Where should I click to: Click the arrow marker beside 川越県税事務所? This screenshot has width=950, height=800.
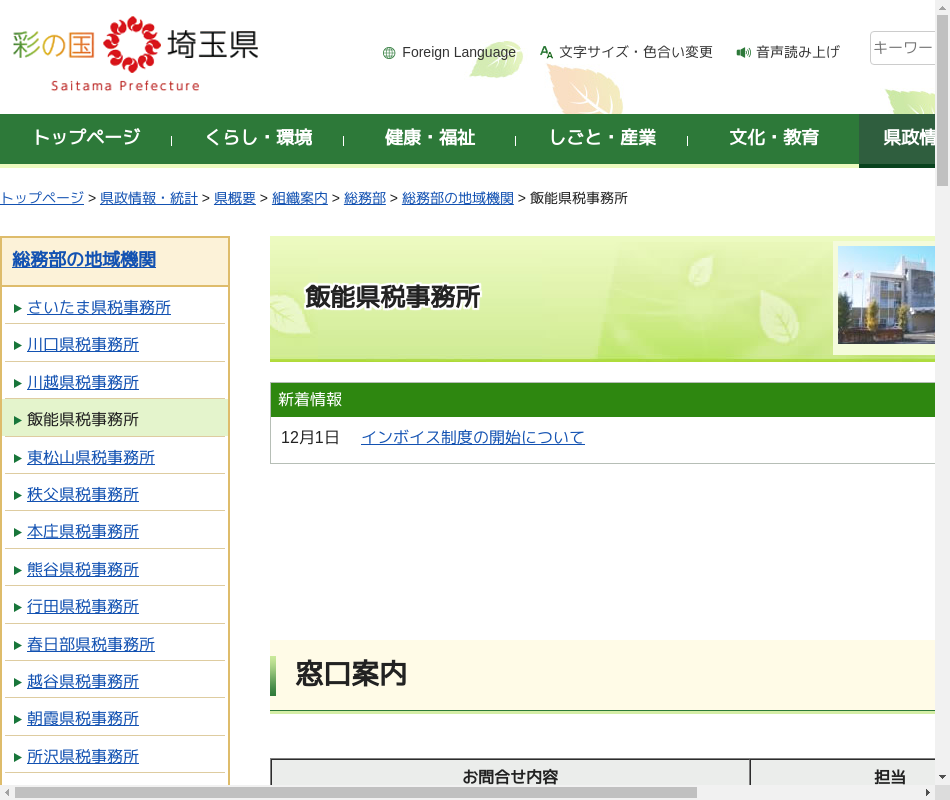pos(18,384)
